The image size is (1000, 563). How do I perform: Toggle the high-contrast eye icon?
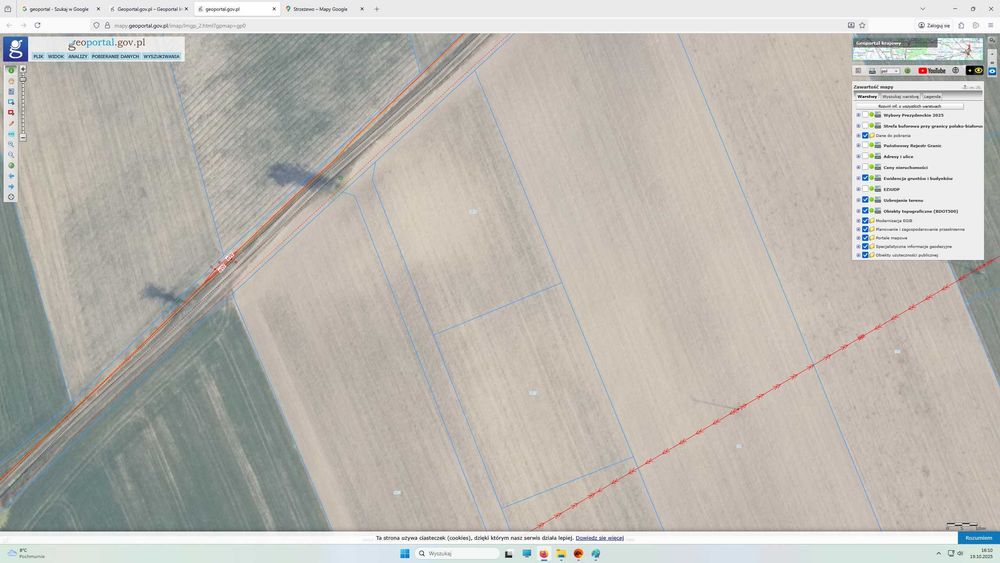click(974, 70)
